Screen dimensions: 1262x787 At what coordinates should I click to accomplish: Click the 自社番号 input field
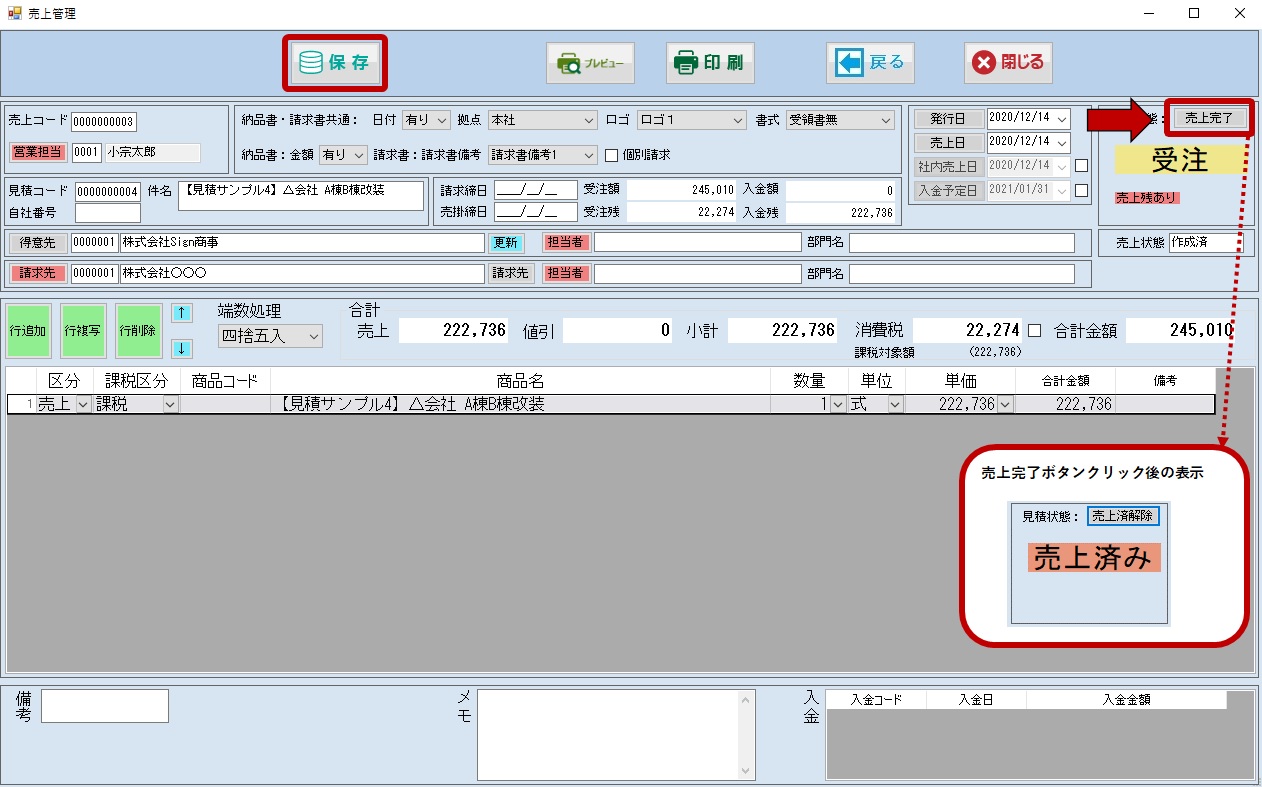(x=108, y=213)
